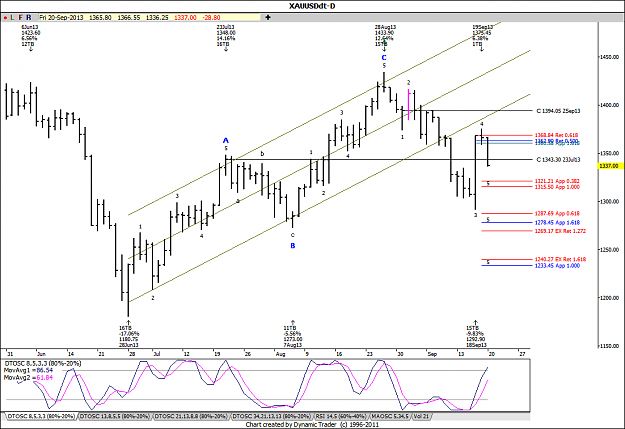
Task: Open the DTOSC 34,21,13,13 indicator tab
Action: point(271,416)
